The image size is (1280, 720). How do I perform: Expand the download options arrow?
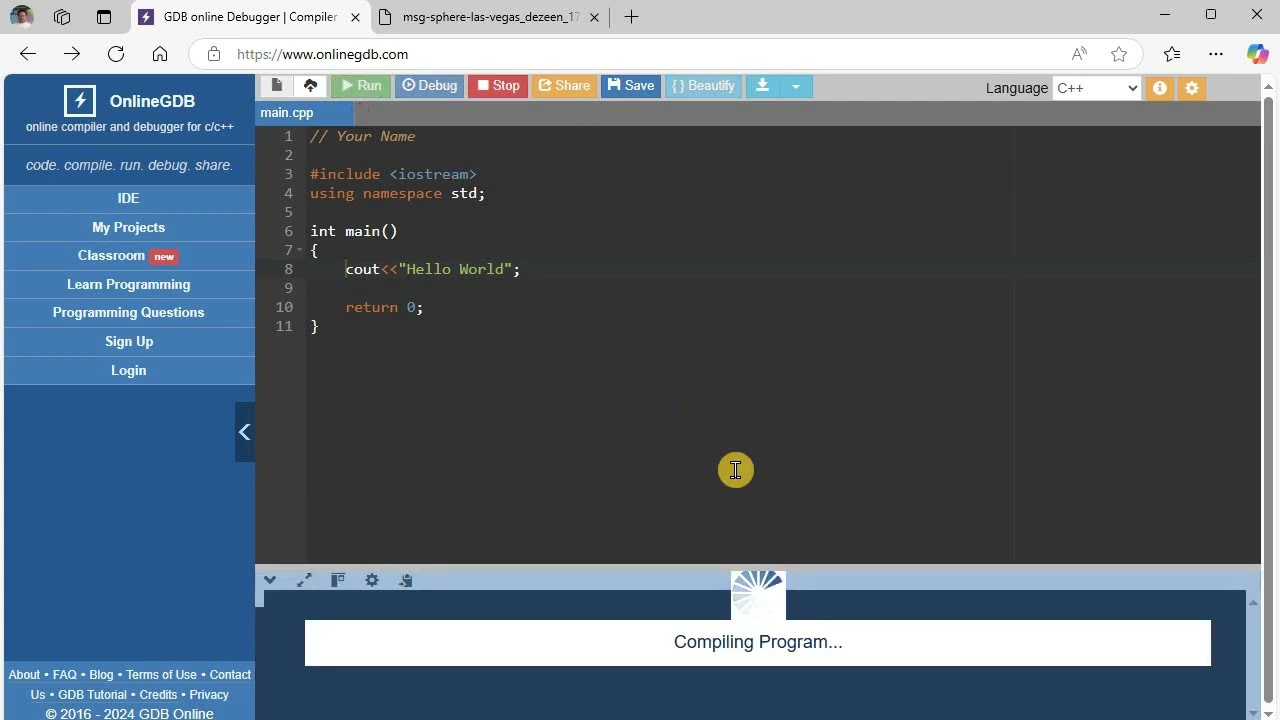coord(796,86)
